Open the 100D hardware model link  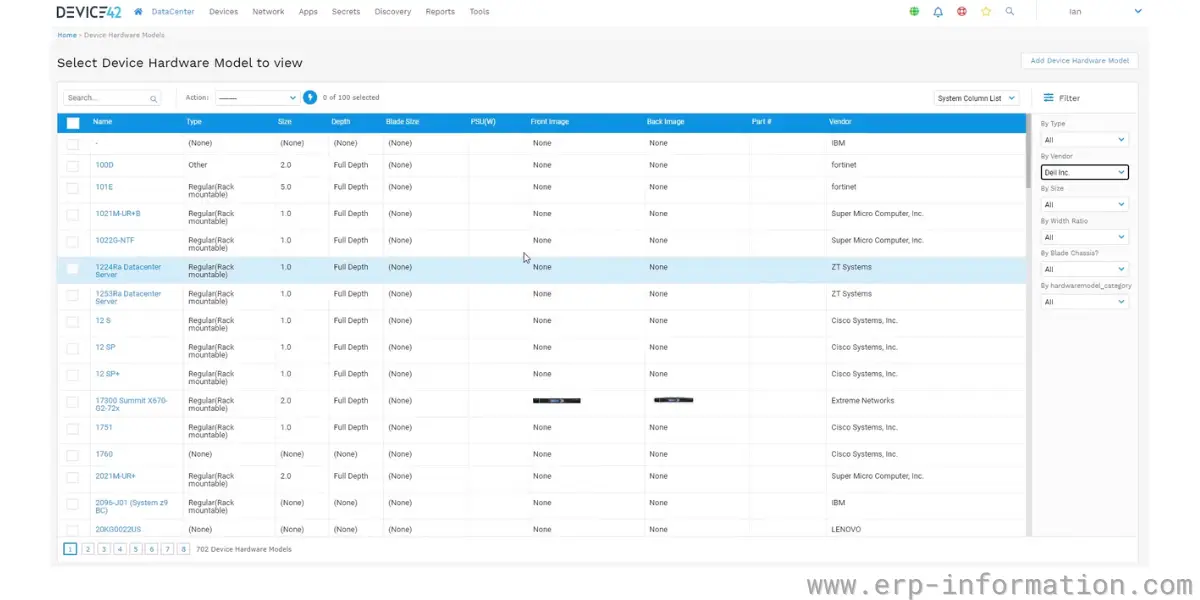(x=105, y=165)
